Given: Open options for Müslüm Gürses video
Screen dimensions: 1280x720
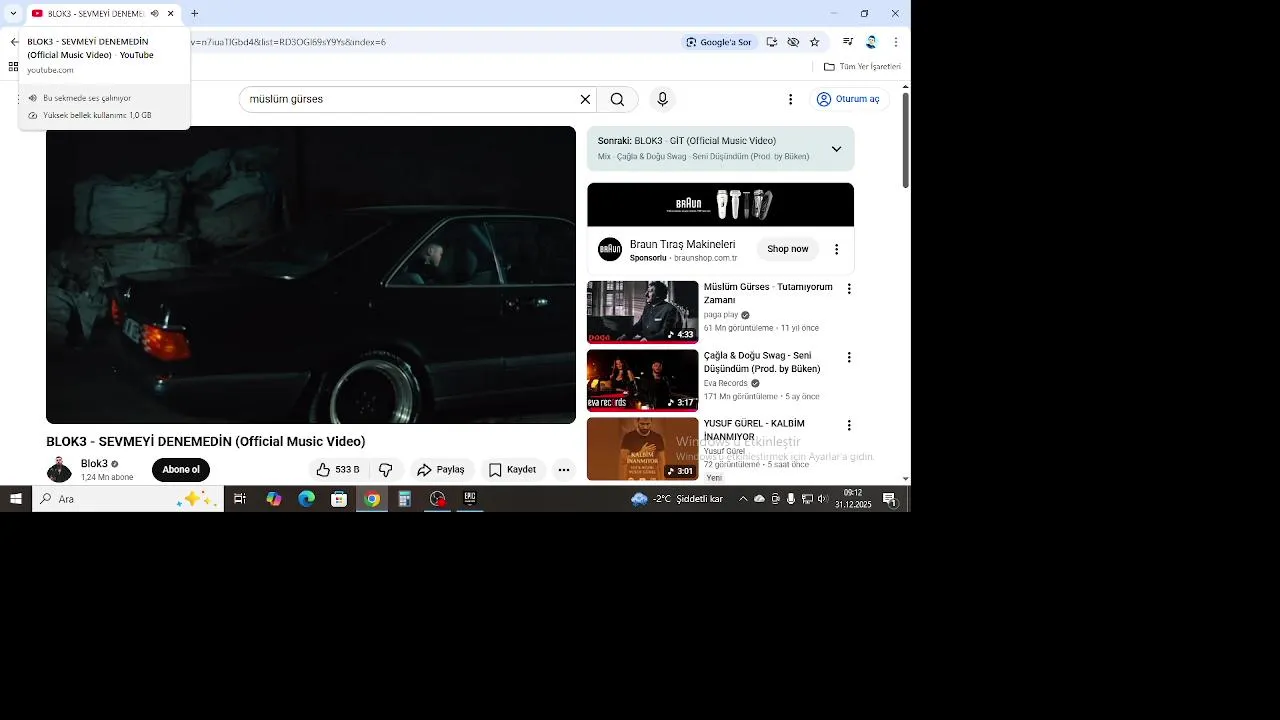Looking at the screenshot, I should (x=849, y=289).
